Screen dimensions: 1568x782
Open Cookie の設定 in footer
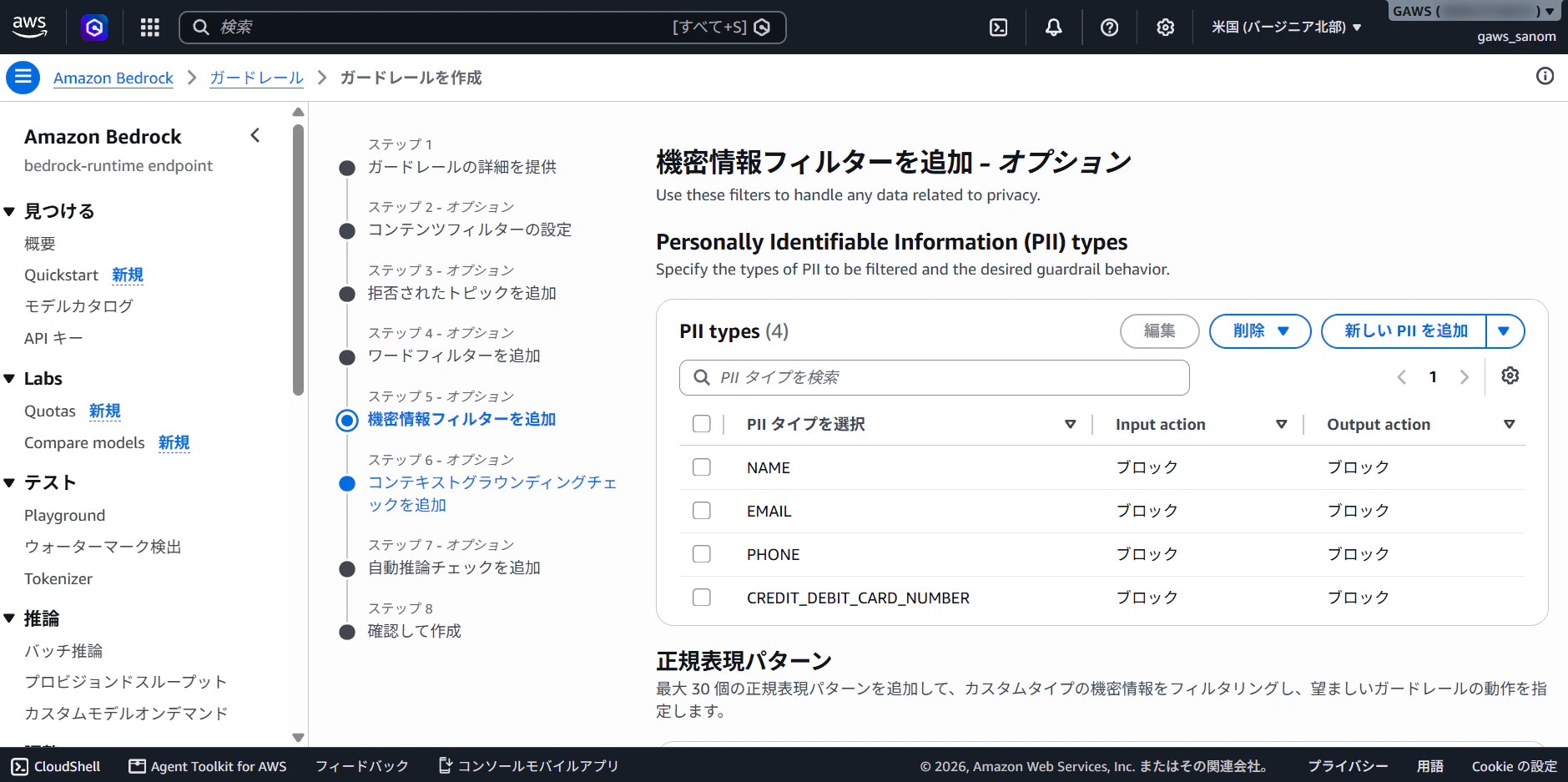point(1515,766)
